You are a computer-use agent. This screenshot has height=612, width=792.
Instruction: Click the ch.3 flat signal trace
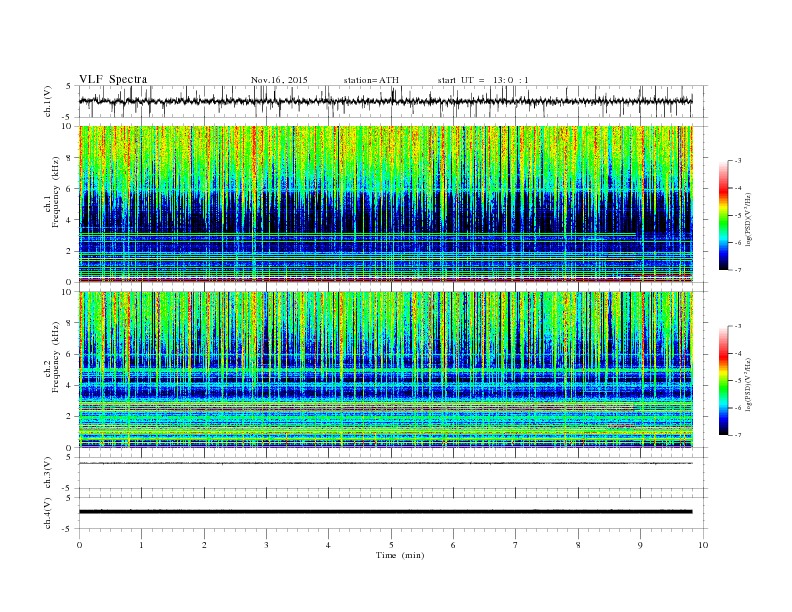385,463
